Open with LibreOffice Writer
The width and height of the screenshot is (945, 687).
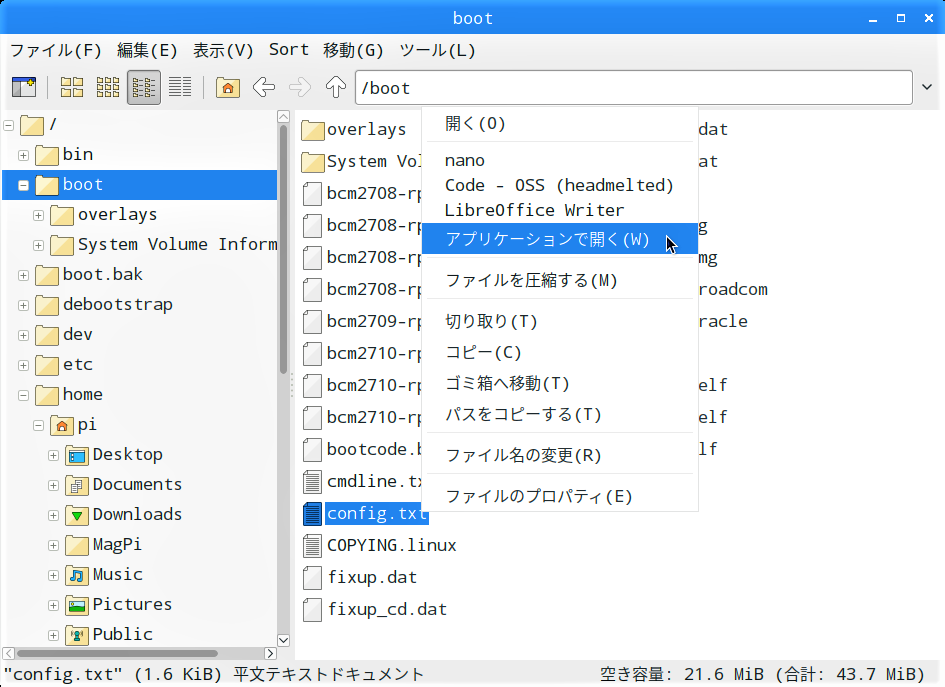tap(560, 210)
